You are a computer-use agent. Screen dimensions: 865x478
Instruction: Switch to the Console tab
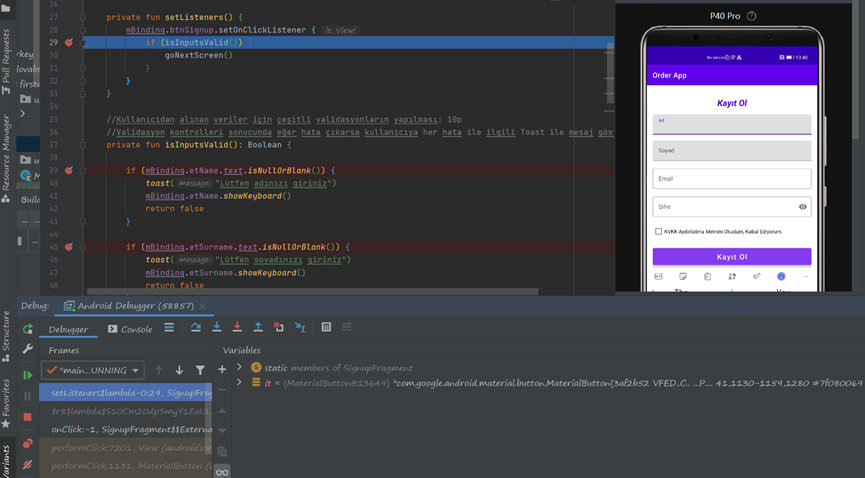click(x=130, y=329)
